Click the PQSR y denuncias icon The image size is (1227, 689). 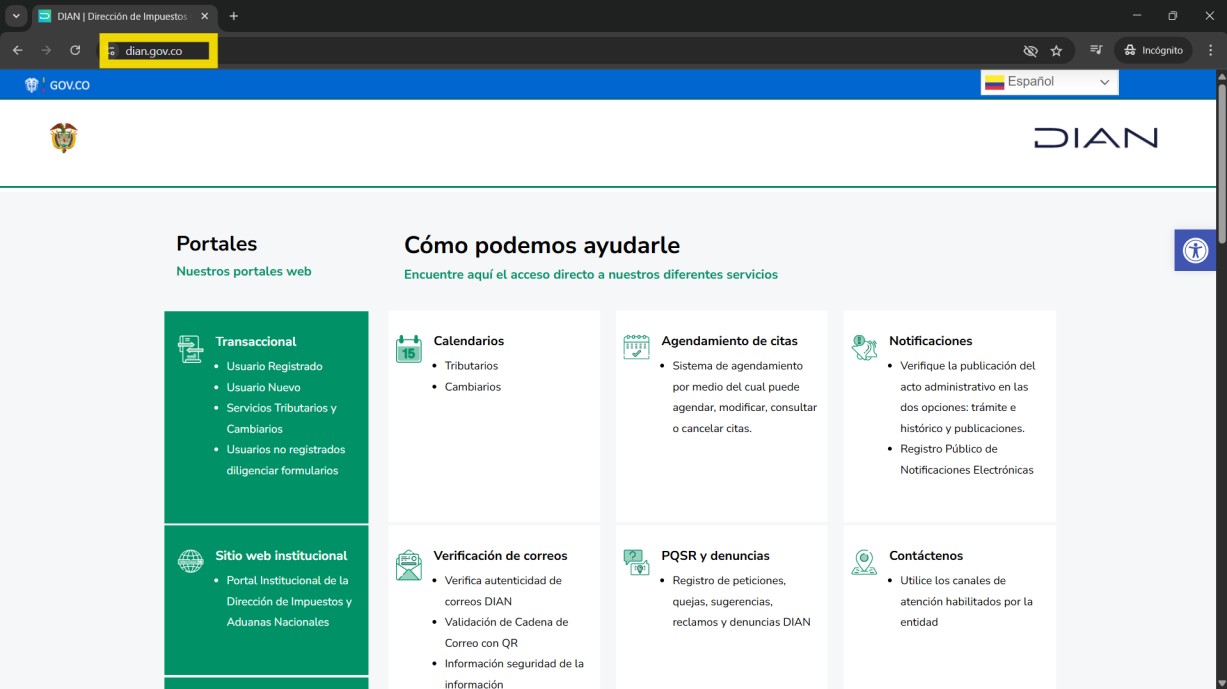click(x=636, y=562)
